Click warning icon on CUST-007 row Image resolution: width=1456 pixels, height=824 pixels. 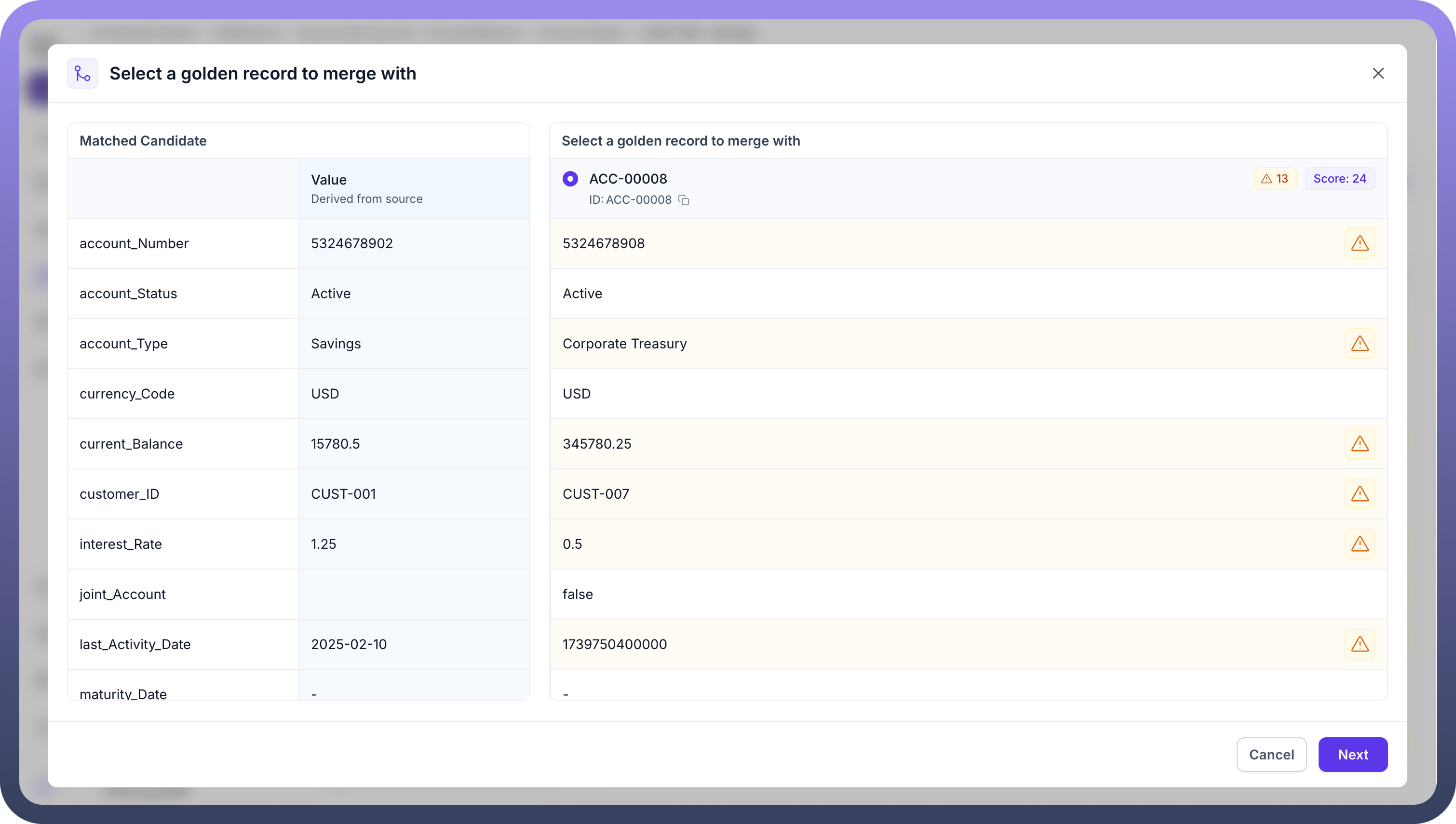1360,494
